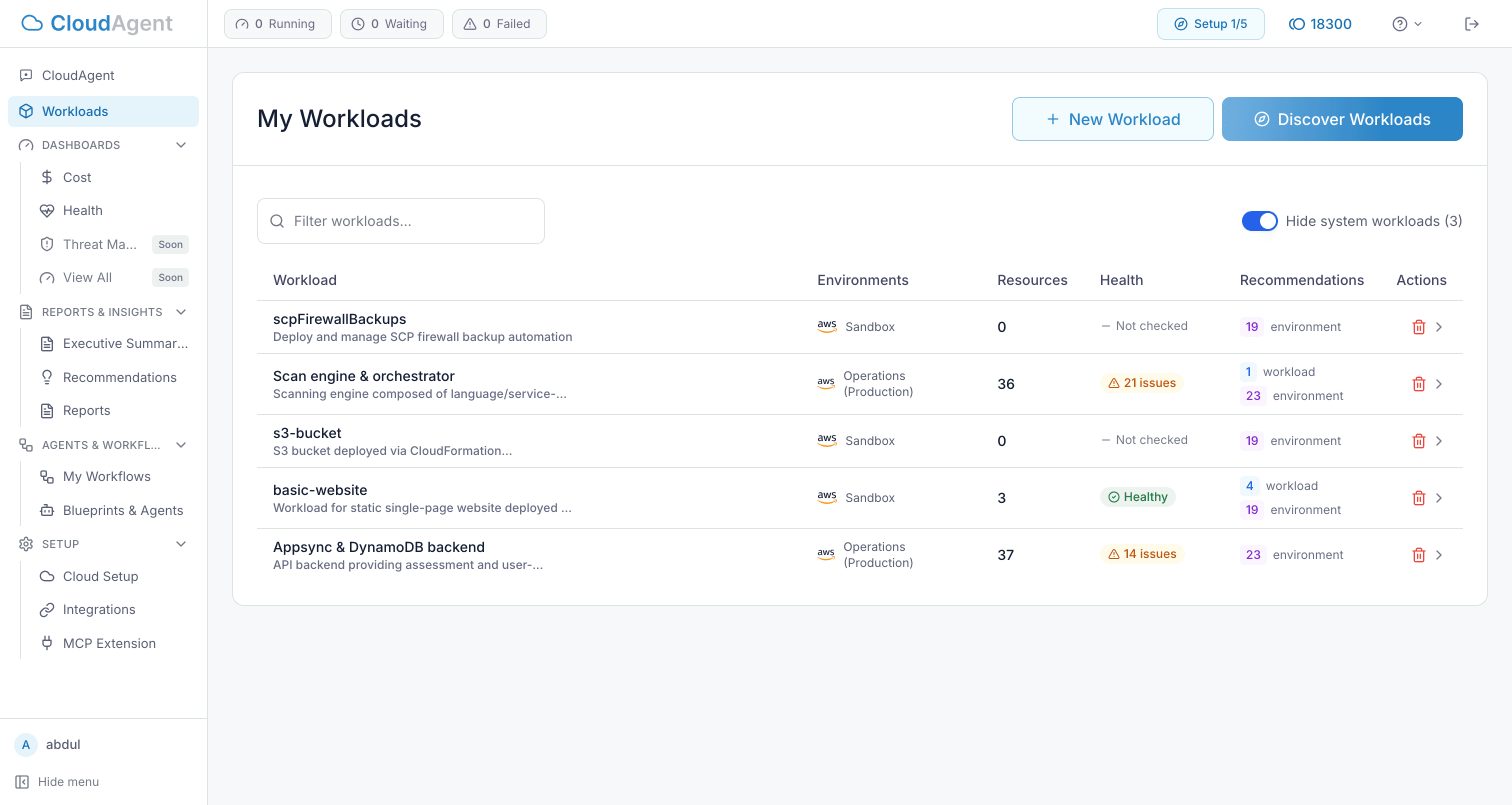1512x805 pixels.
Task: Open the Setup 1/5 progress button
Action: click(x=1210, y=24)
